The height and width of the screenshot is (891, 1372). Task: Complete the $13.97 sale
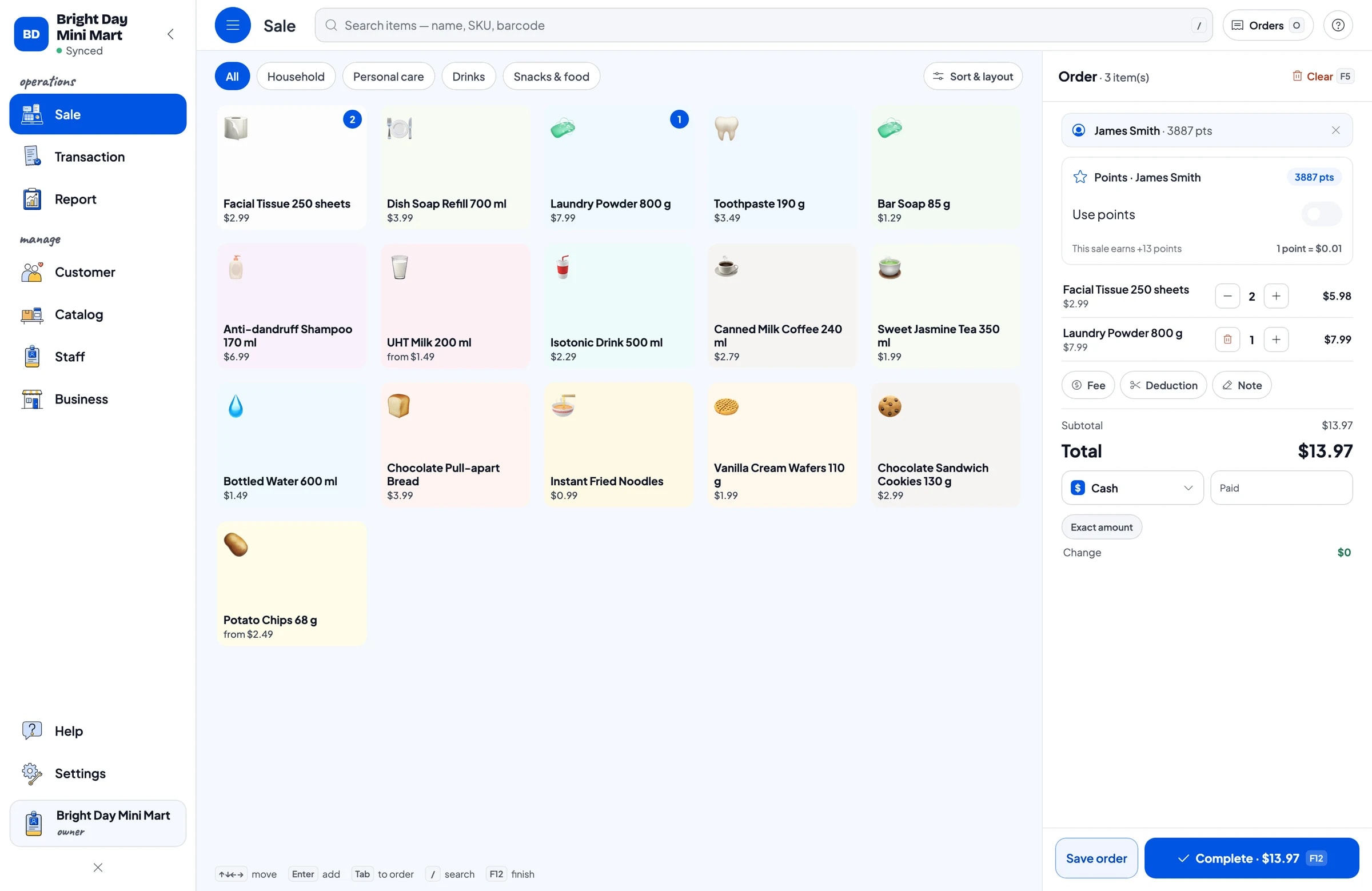pyautogui.click(x=1251, y=858)
